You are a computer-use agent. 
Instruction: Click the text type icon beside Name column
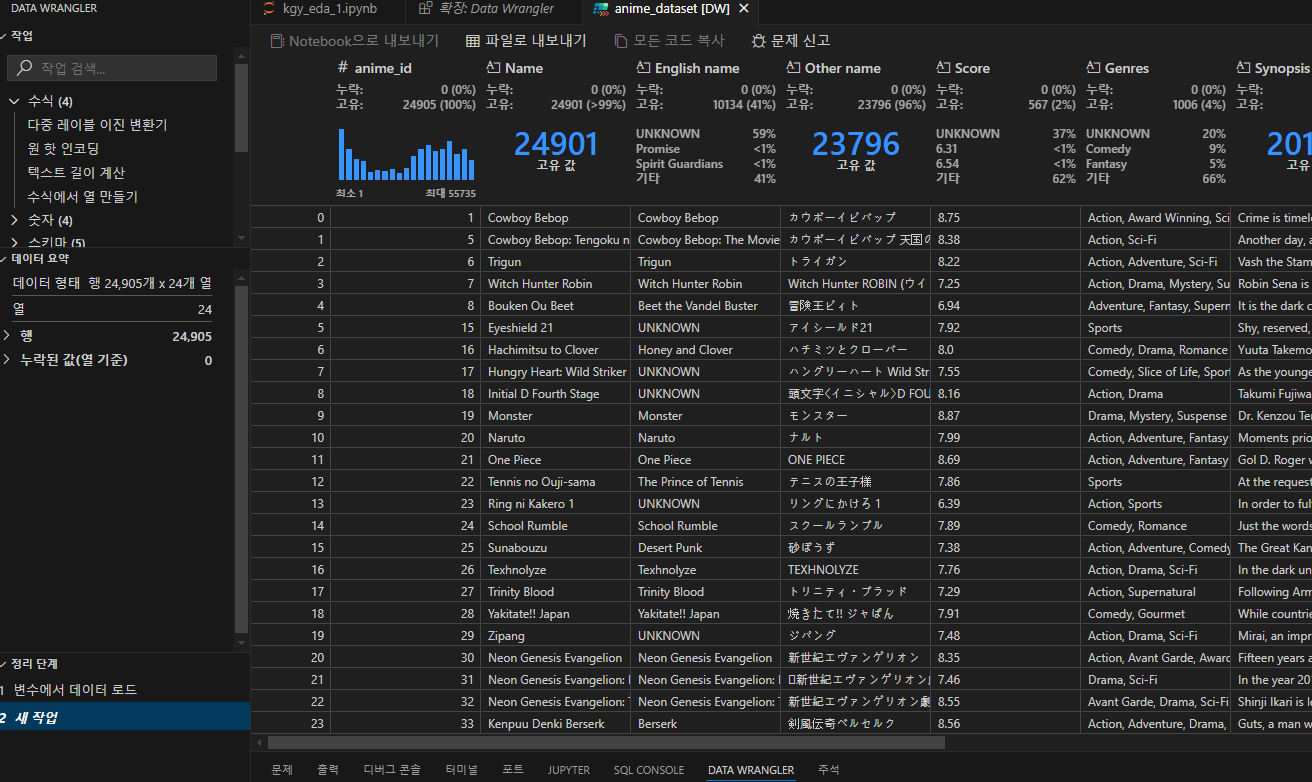[493, 68]
